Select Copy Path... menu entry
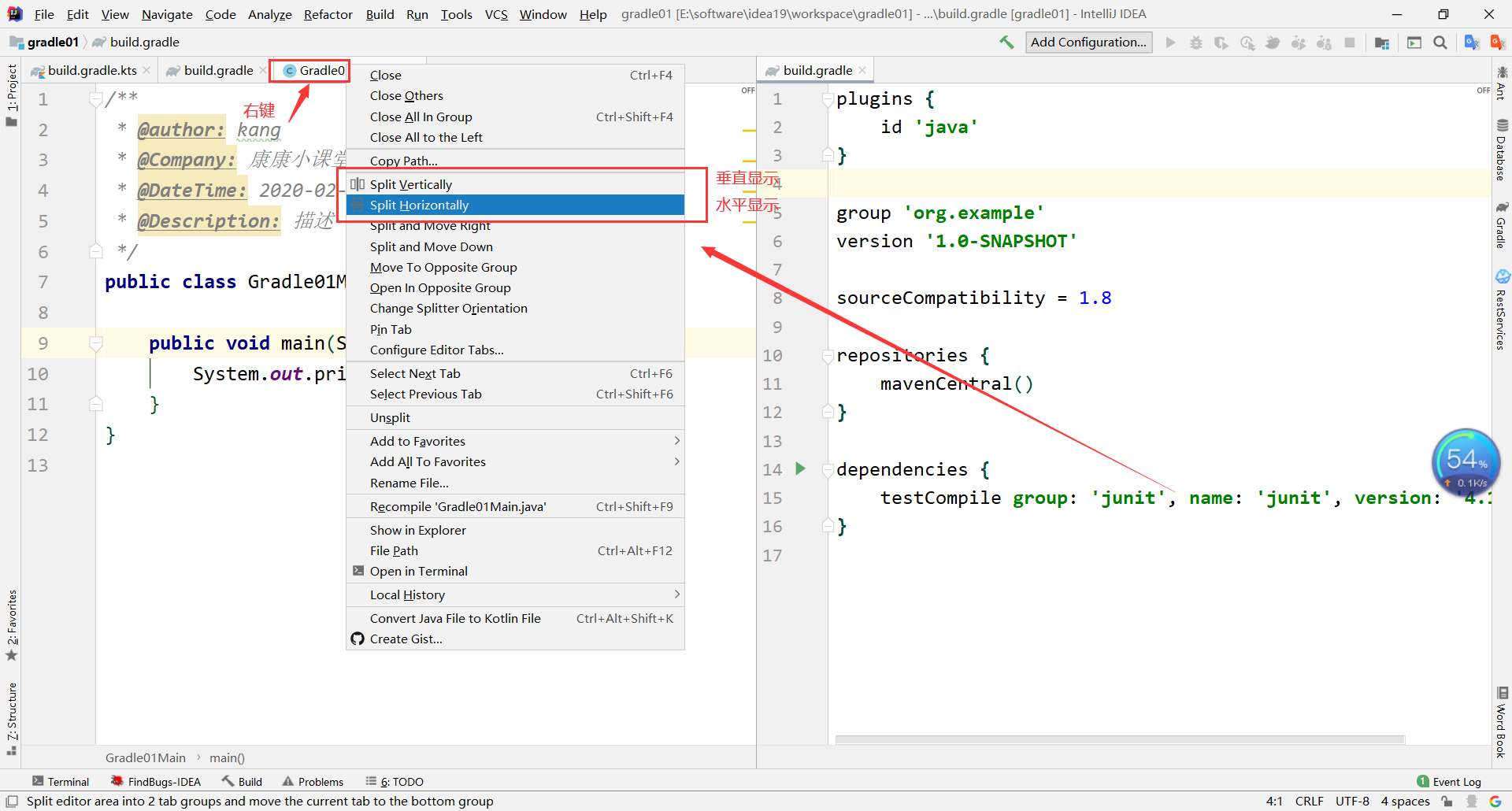Screen dimensions: 1512x811 (x=515, y=161)
